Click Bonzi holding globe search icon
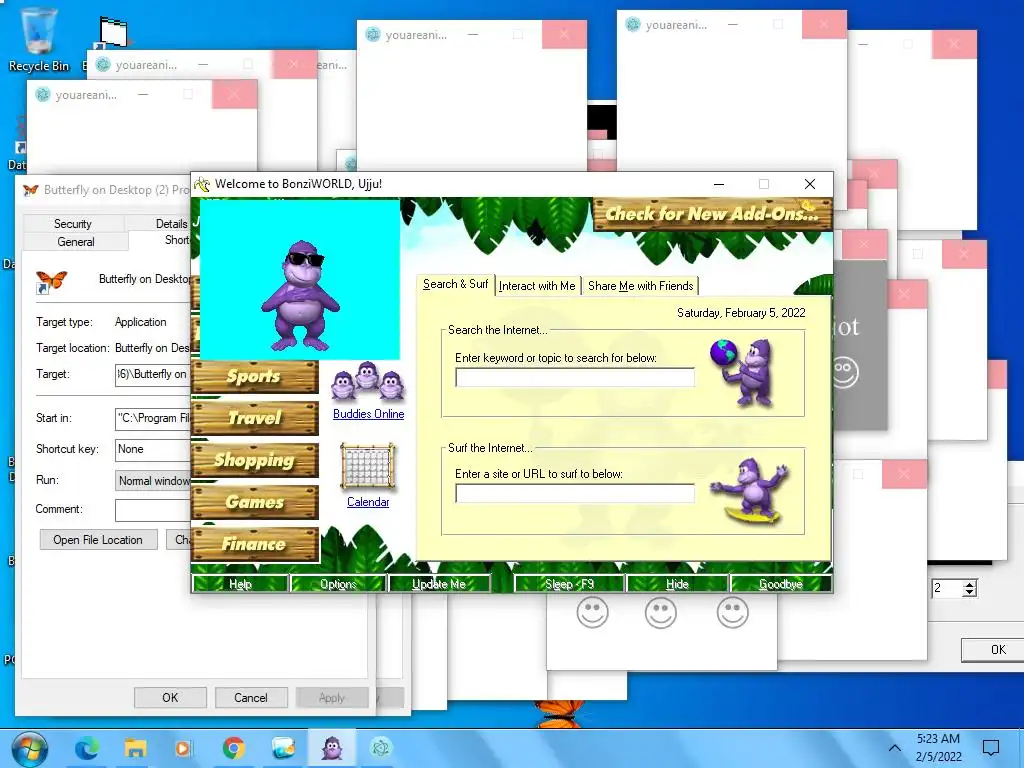The image size is (1024, 768). [743, 372]
